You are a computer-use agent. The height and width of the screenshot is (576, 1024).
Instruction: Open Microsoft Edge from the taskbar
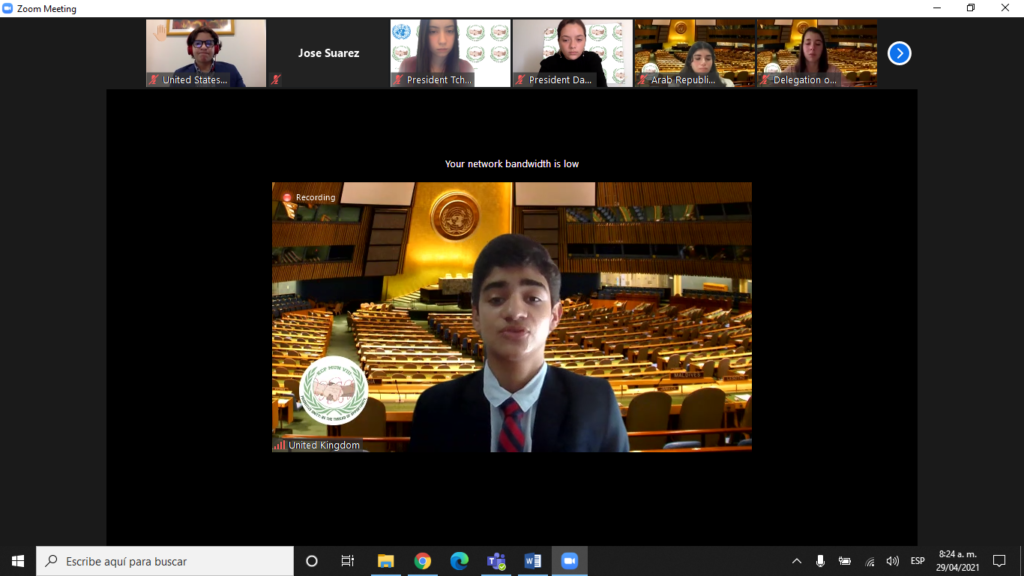click(x=457, y=561)
